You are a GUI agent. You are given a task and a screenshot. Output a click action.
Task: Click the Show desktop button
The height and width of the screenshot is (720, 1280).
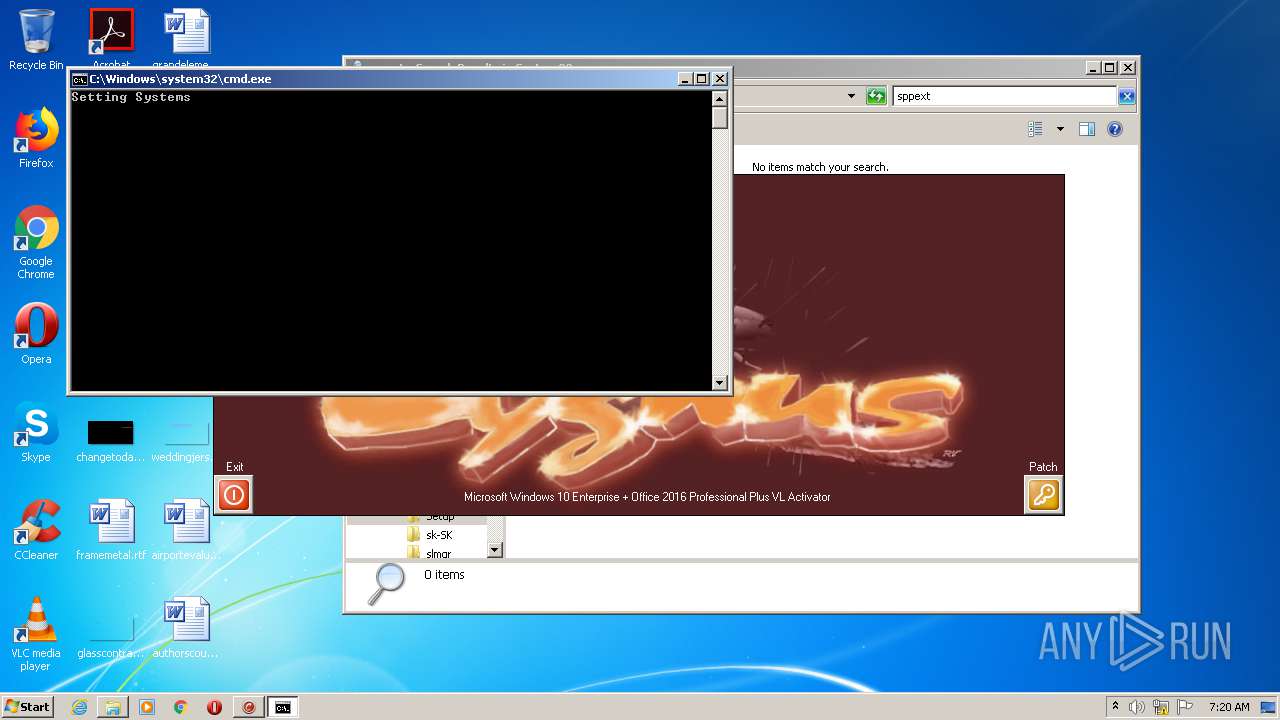click(1269, 707)
